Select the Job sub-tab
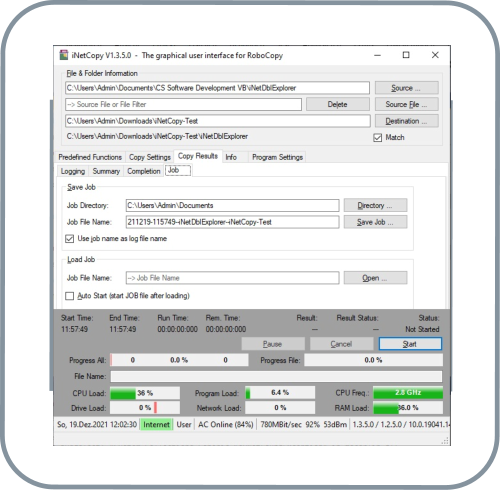The width and height of the screenshot is (500, 490). (178, 170)
